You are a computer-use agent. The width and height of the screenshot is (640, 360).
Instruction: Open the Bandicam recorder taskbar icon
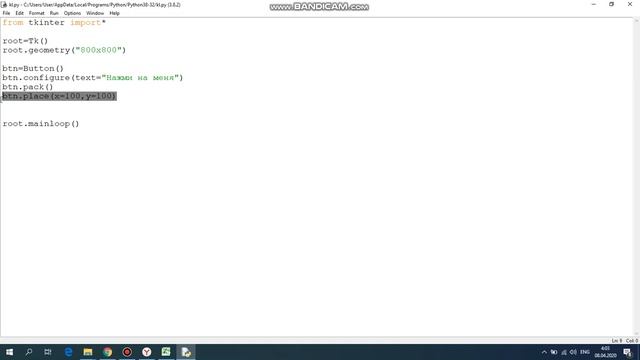(127, 352)
